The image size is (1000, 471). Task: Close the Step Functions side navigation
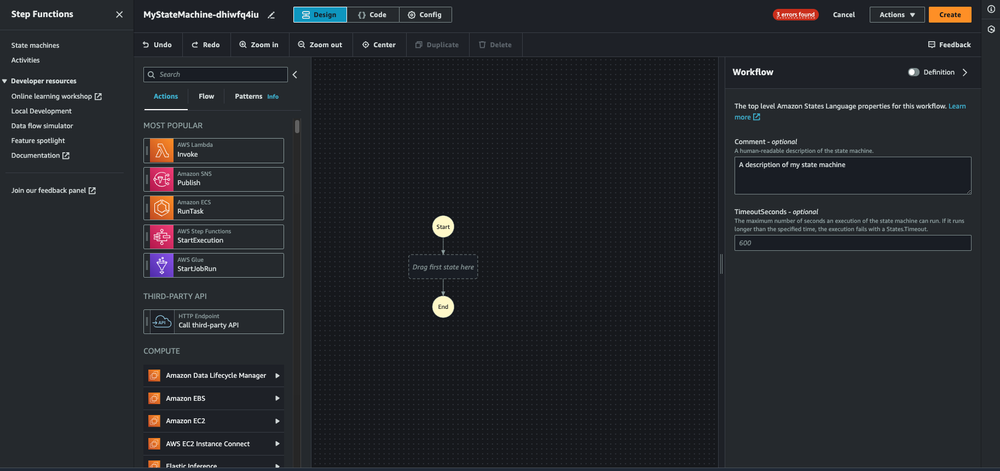119,14
